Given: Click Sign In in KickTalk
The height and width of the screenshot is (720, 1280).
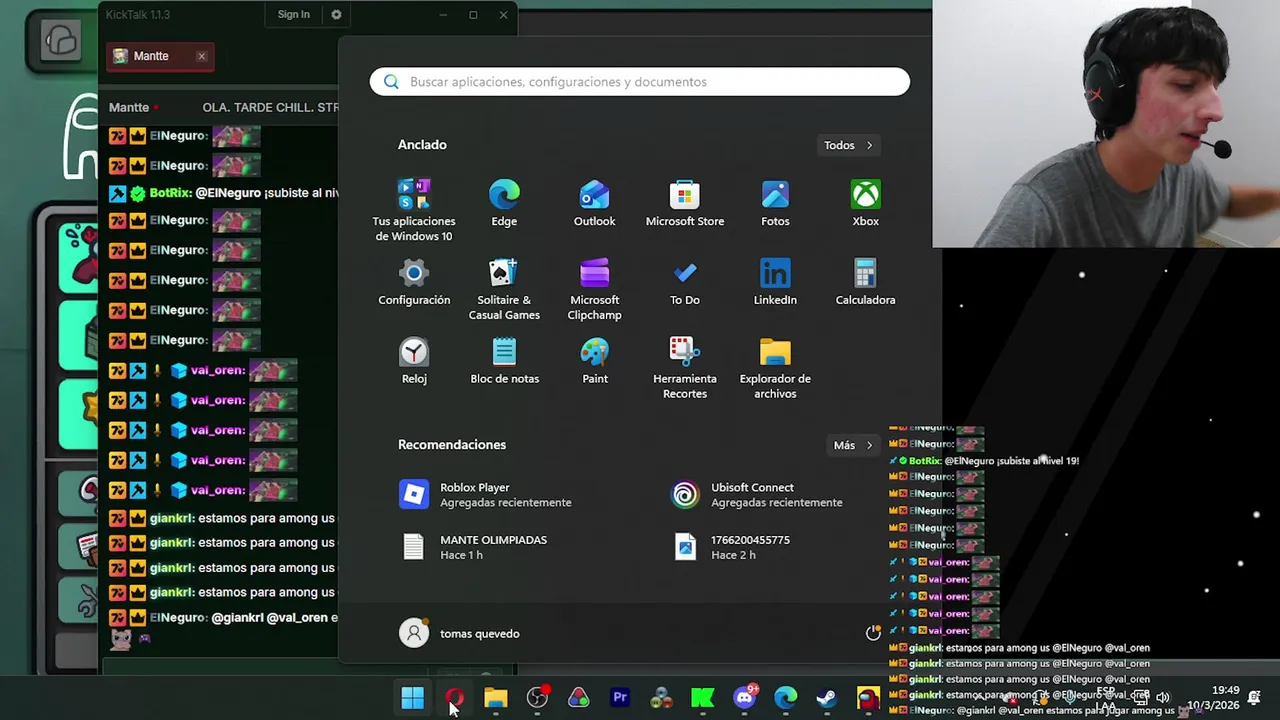Looking at the screenshot, I should point(294,15).
